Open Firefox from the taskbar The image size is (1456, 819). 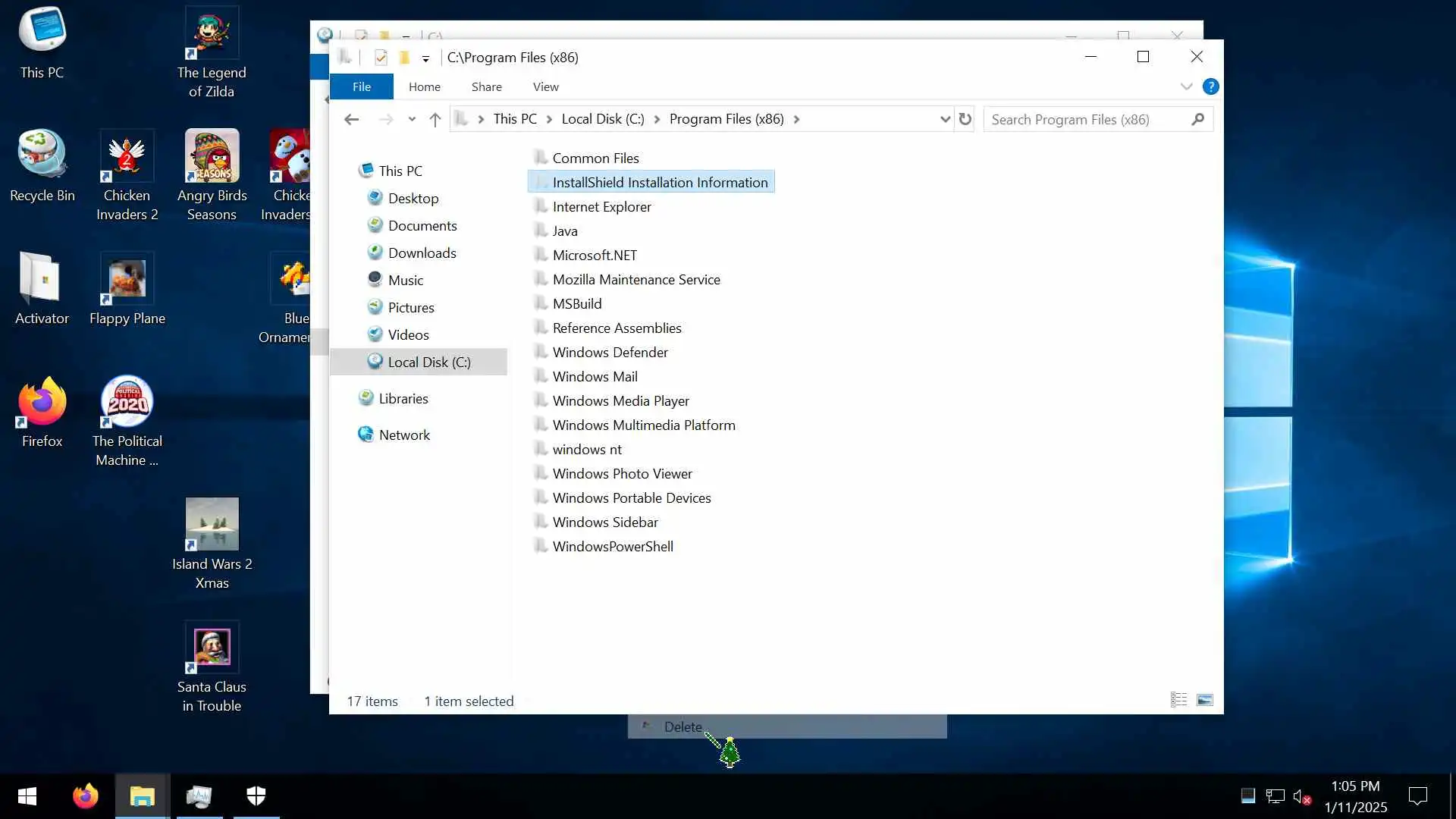coord(85,796)
